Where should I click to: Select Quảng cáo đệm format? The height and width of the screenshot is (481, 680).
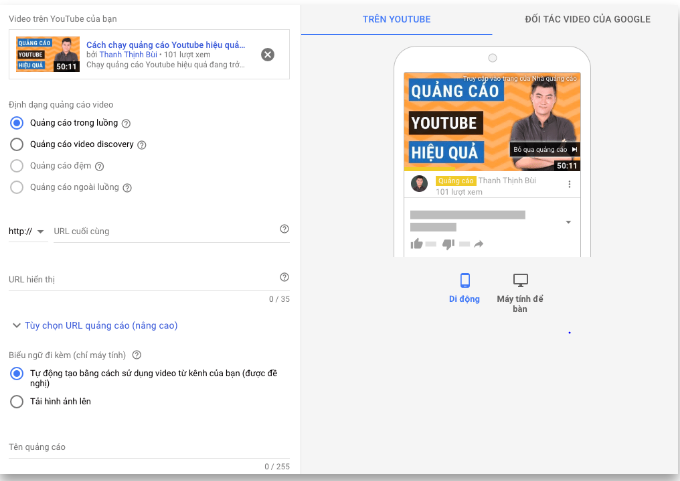[16, 166]
